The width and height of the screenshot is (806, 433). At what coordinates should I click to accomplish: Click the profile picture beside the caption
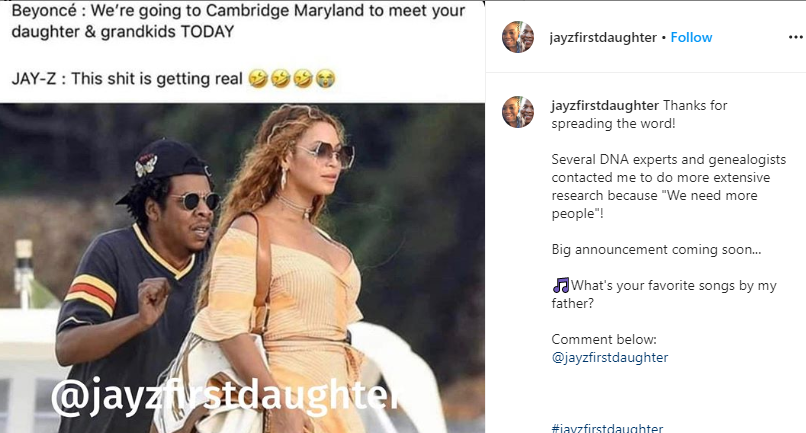(517, 112)
